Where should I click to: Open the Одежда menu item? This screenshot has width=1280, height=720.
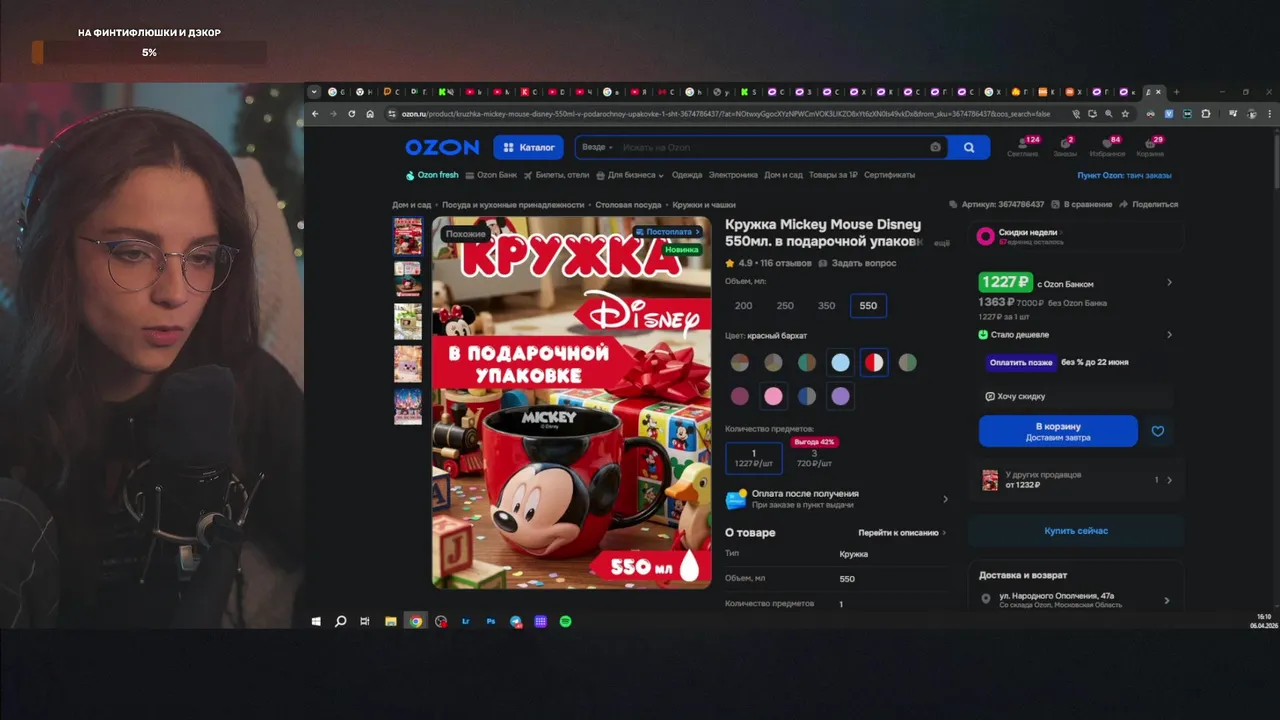coord(687,175)
